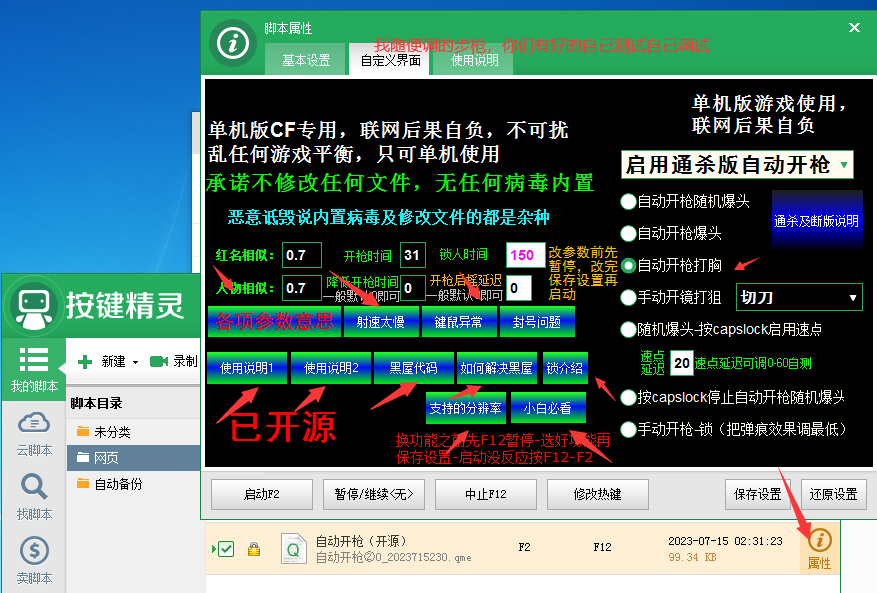Screen dimensions: 877x593
Task: Click the 录制 camera icon
Action: [x=159, y=362]
